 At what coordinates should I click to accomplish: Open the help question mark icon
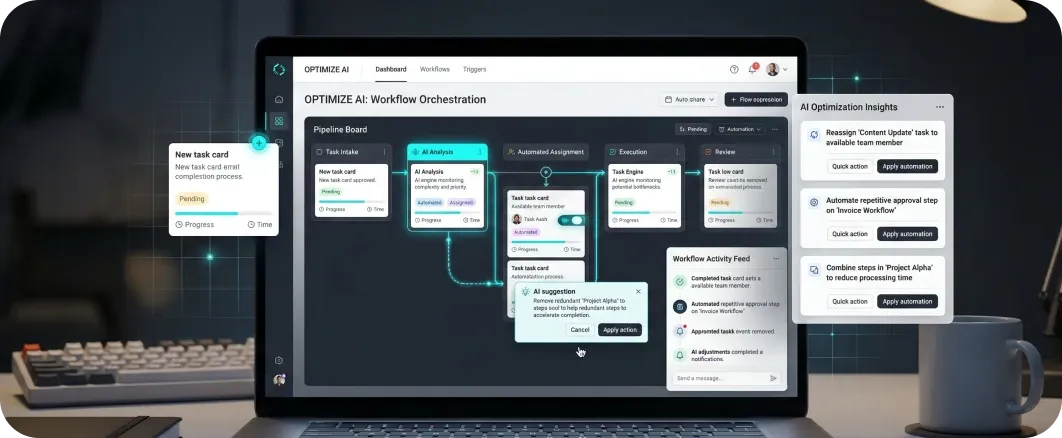pyautogui.click(x=734, y=69)
